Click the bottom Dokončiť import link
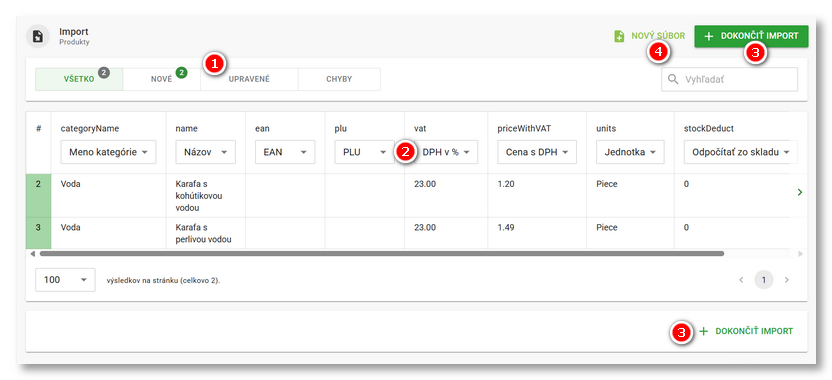 coord(746,331)
